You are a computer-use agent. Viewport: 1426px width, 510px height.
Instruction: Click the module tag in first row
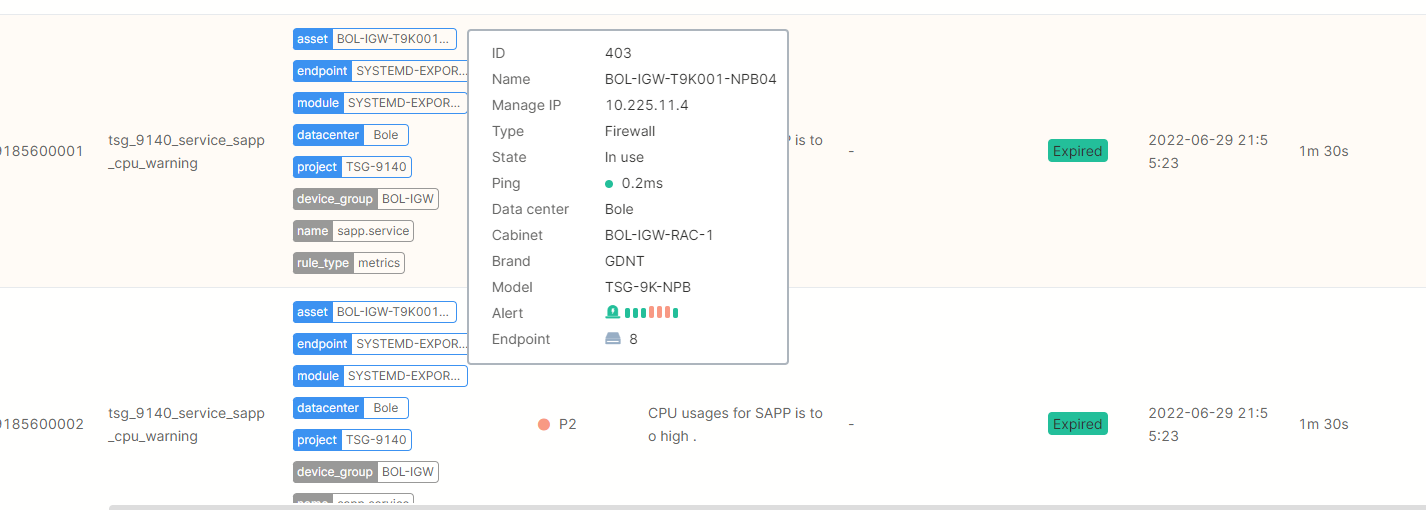pyautogui.click(x=380, y=103)
